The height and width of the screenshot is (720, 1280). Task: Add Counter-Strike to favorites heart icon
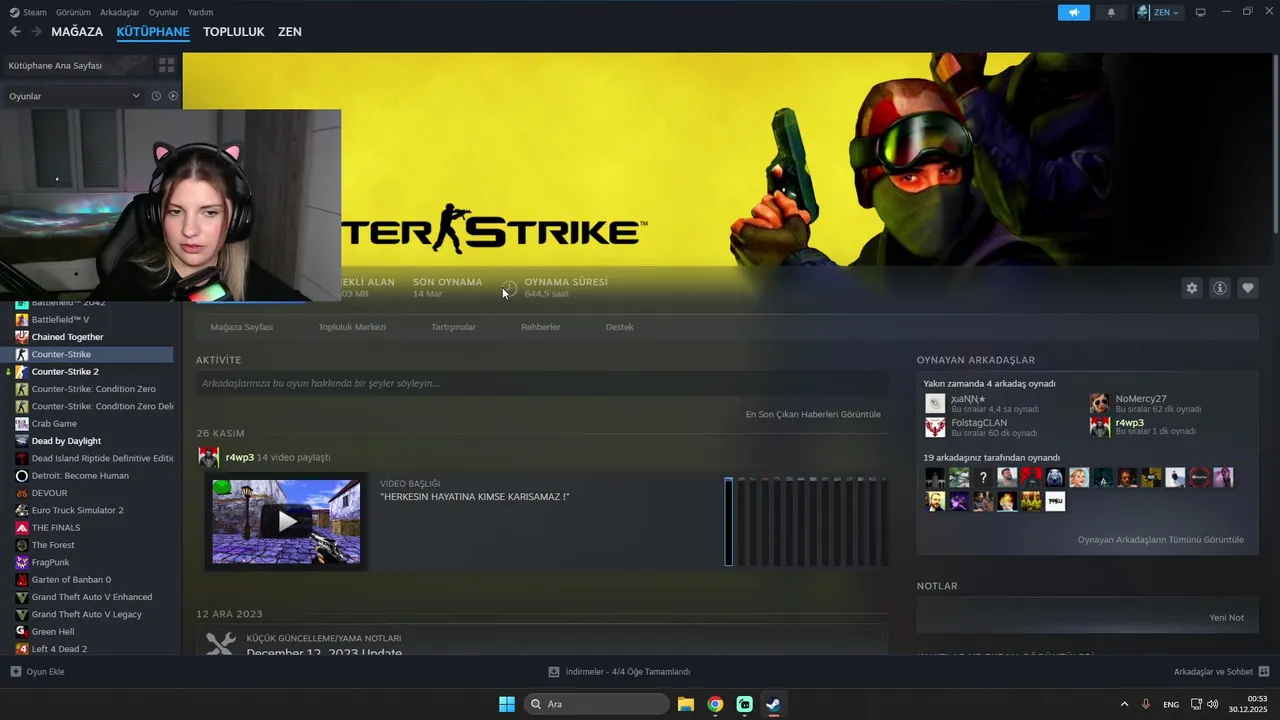tap(1248, 288)
